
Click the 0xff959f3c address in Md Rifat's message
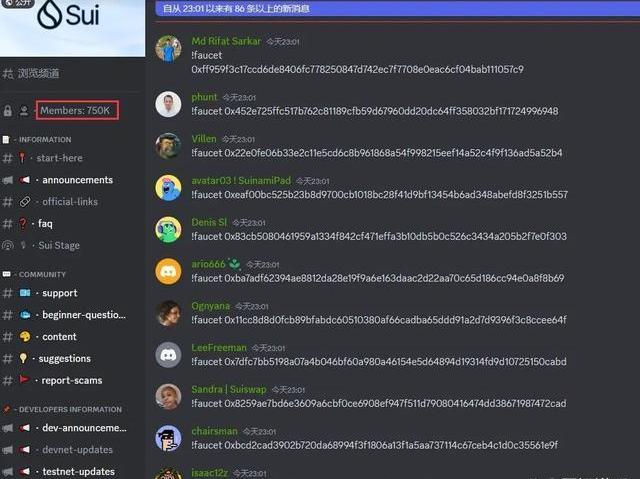[358, 69]
